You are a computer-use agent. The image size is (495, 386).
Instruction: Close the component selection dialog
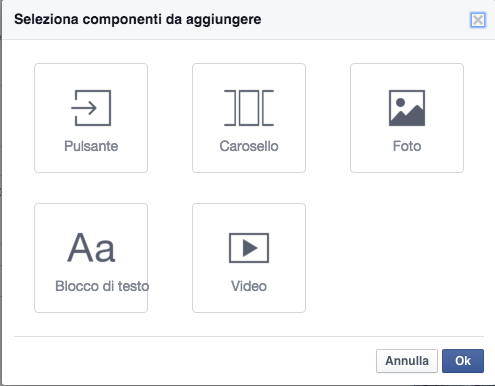478,20
